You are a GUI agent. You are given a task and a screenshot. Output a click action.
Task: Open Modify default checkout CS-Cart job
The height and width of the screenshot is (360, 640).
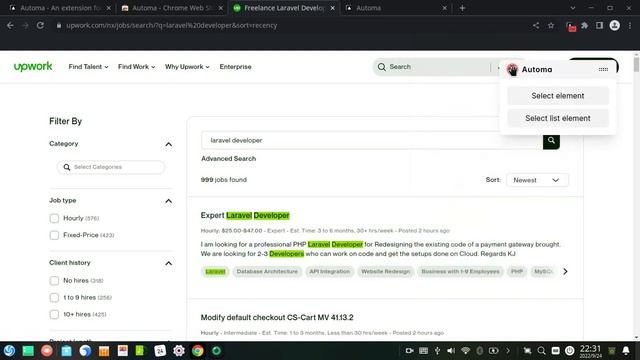[x=277, y=317]
